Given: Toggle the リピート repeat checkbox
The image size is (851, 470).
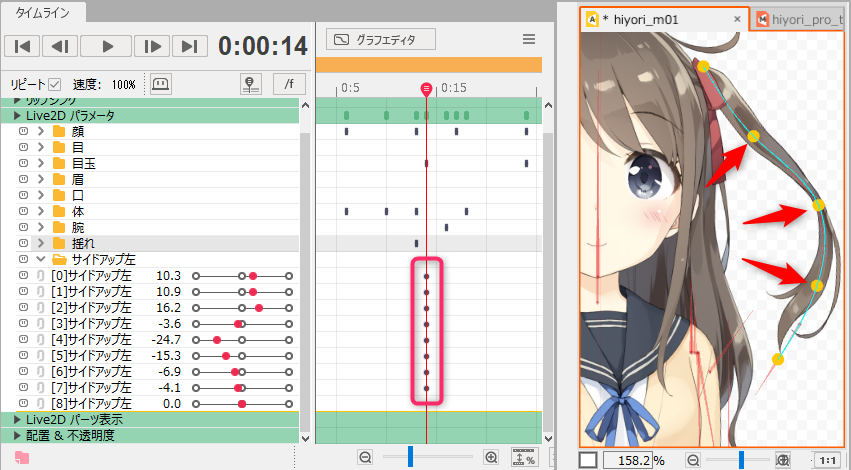Looking at the screenshot, I should pyautogui.click(x=55, y=85).
